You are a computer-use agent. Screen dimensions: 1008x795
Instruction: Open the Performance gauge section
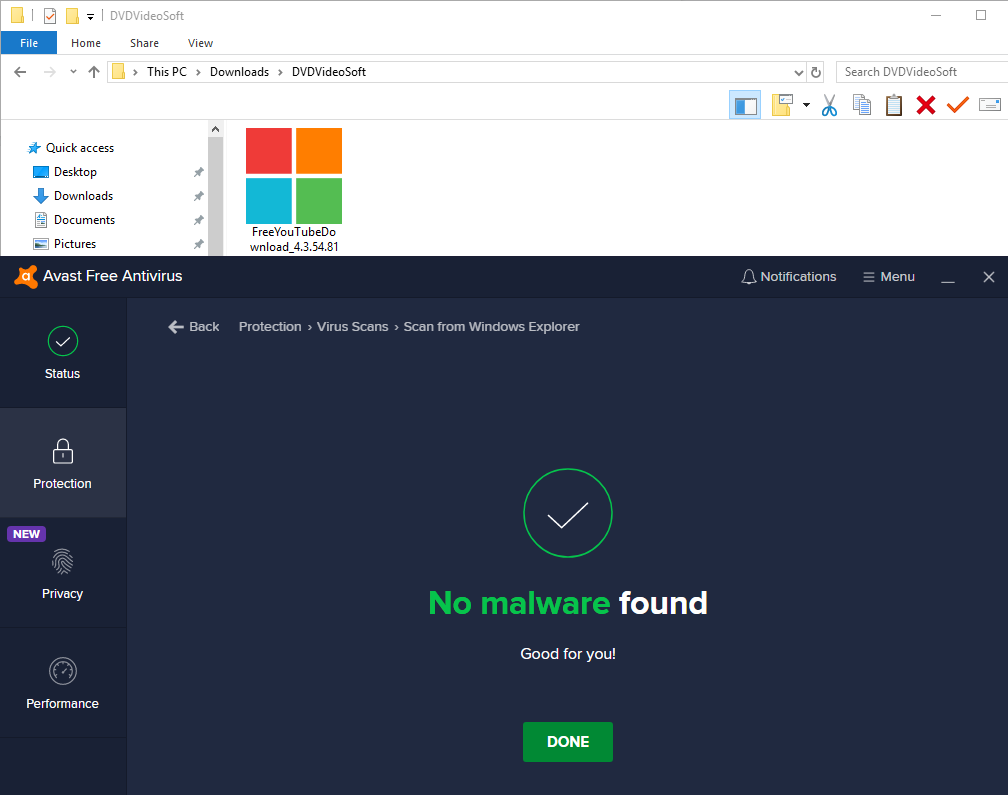[62, 683]
